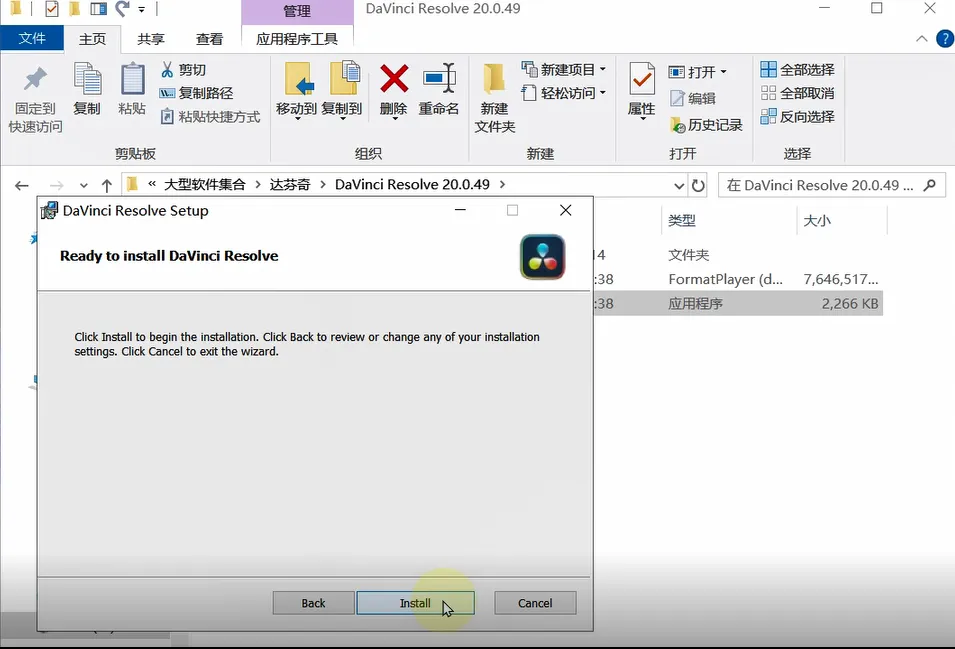
Task: Click 达芬奇 in the breadcrumb path
Action: pyautogui.click(x=290, y=184)
